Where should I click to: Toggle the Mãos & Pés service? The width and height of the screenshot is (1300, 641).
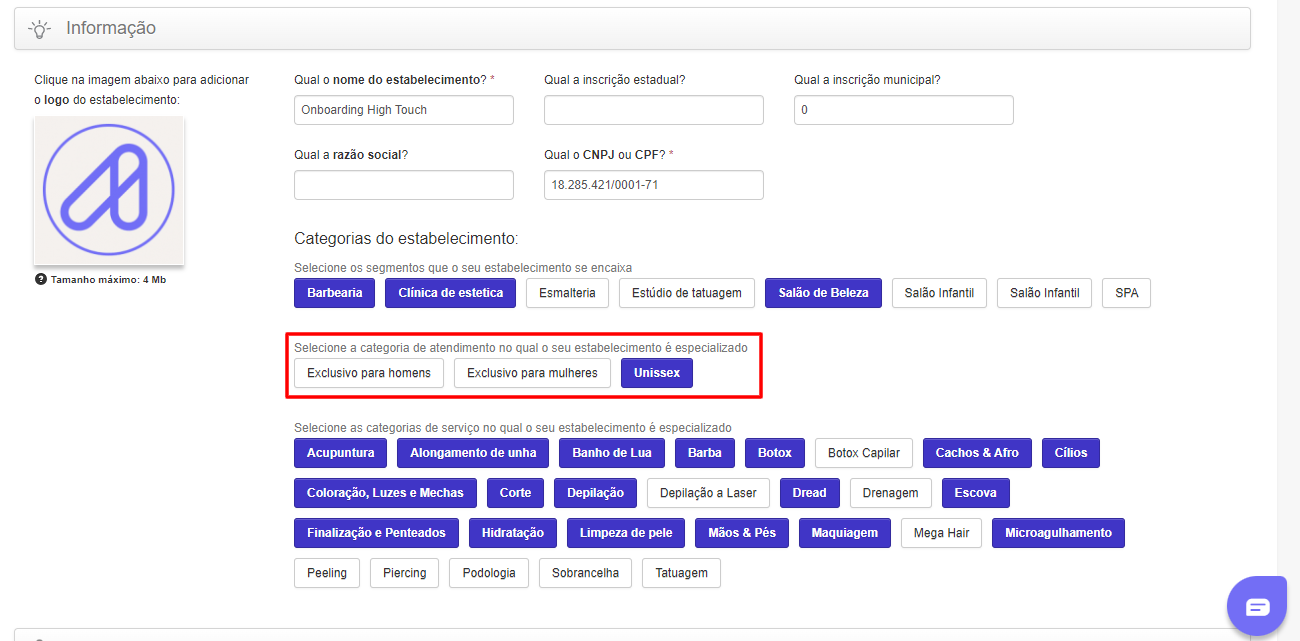pyautogui.click(x=742, y=533)
